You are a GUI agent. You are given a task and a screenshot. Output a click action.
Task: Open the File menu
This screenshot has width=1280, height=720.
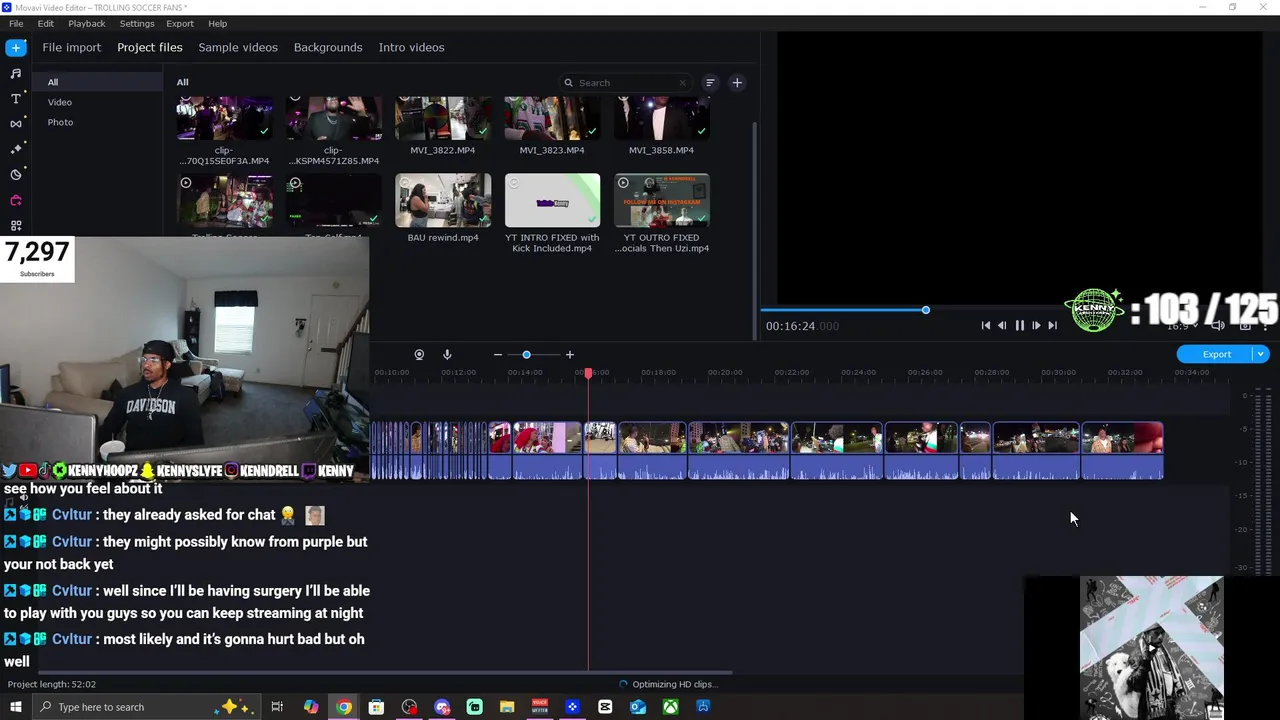point(16,23)
